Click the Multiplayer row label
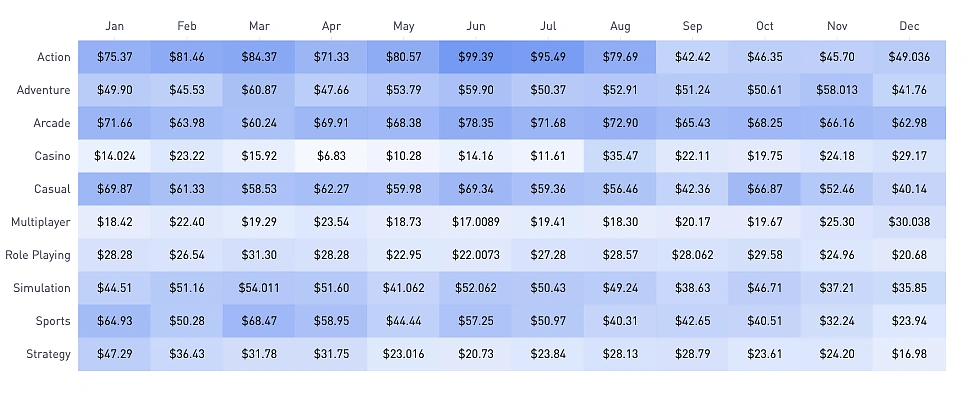This screenshot has height=393, width=974. pyautogui.click(x=40, y=222)
